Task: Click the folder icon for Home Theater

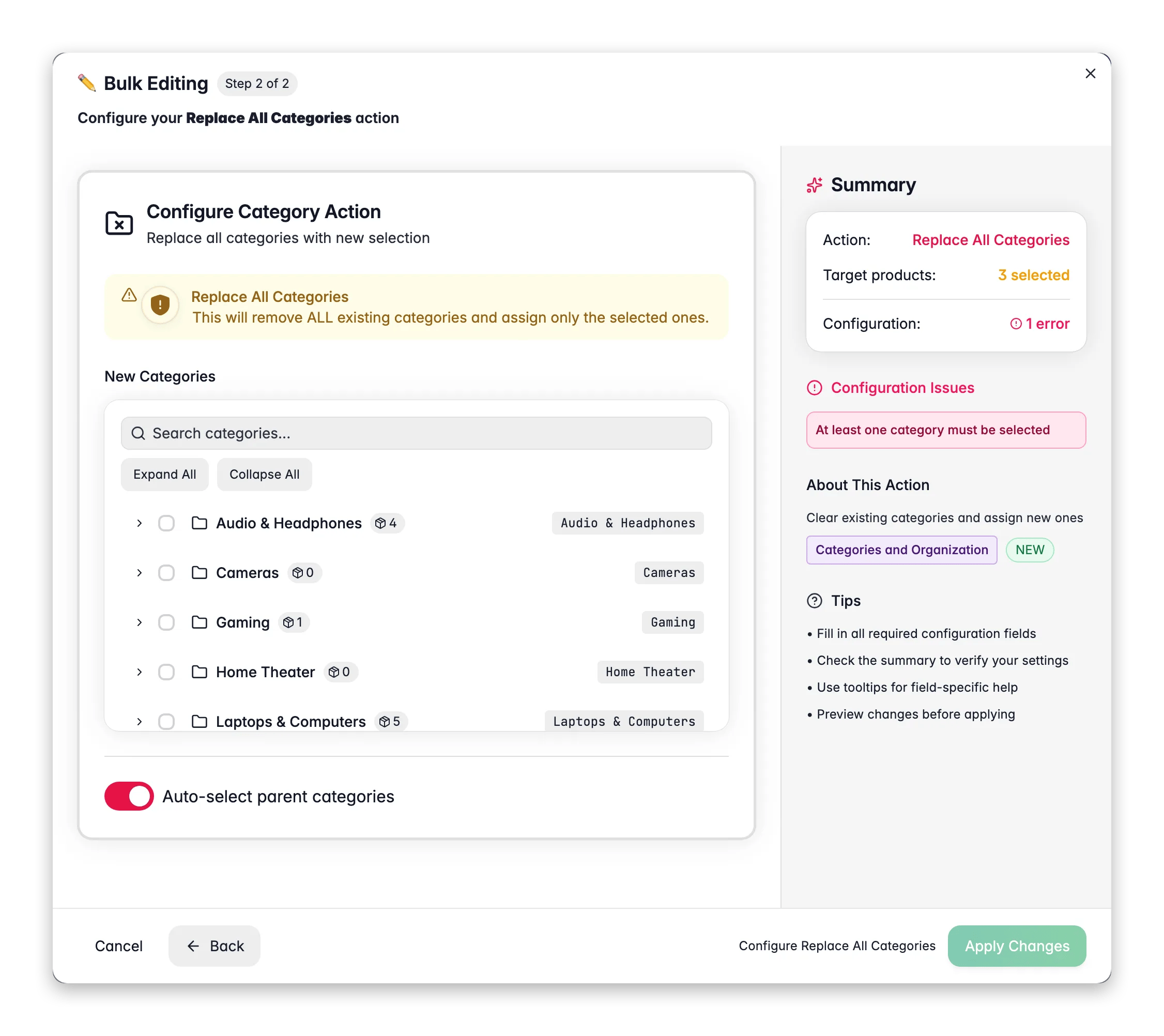Action: click(200, 672)
